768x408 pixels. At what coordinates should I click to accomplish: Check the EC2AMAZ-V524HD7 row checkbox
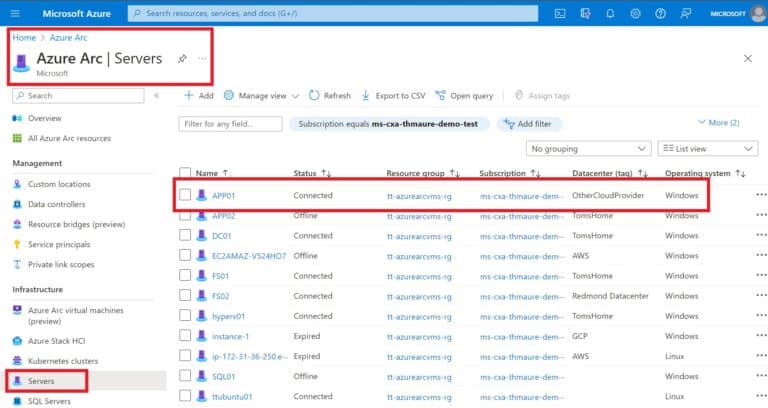[185, 255]
